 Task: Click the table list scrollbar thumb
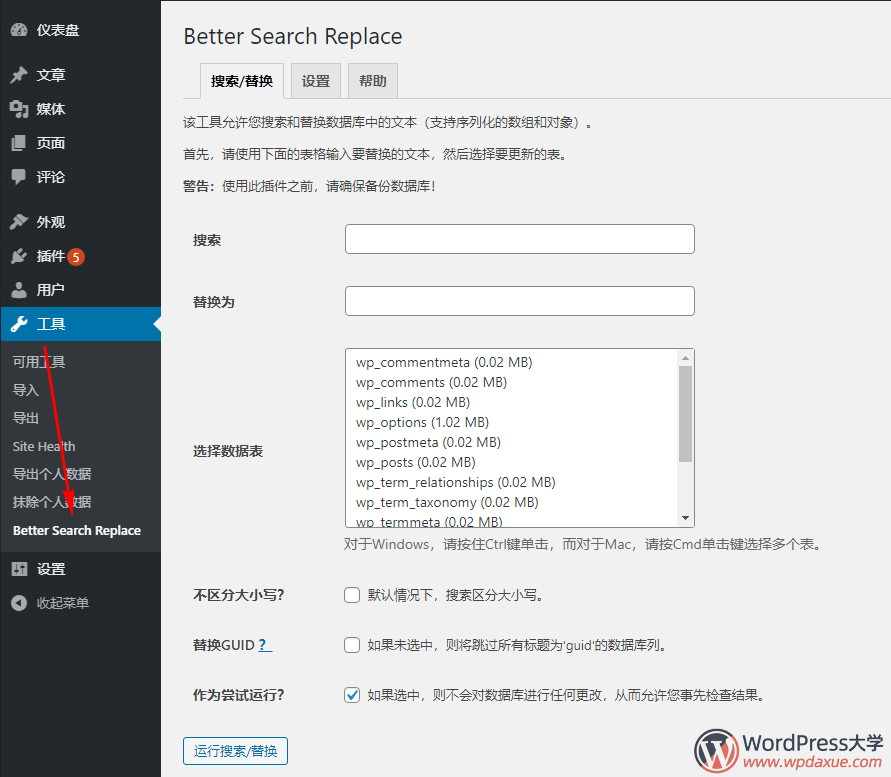tap(685, 414)
